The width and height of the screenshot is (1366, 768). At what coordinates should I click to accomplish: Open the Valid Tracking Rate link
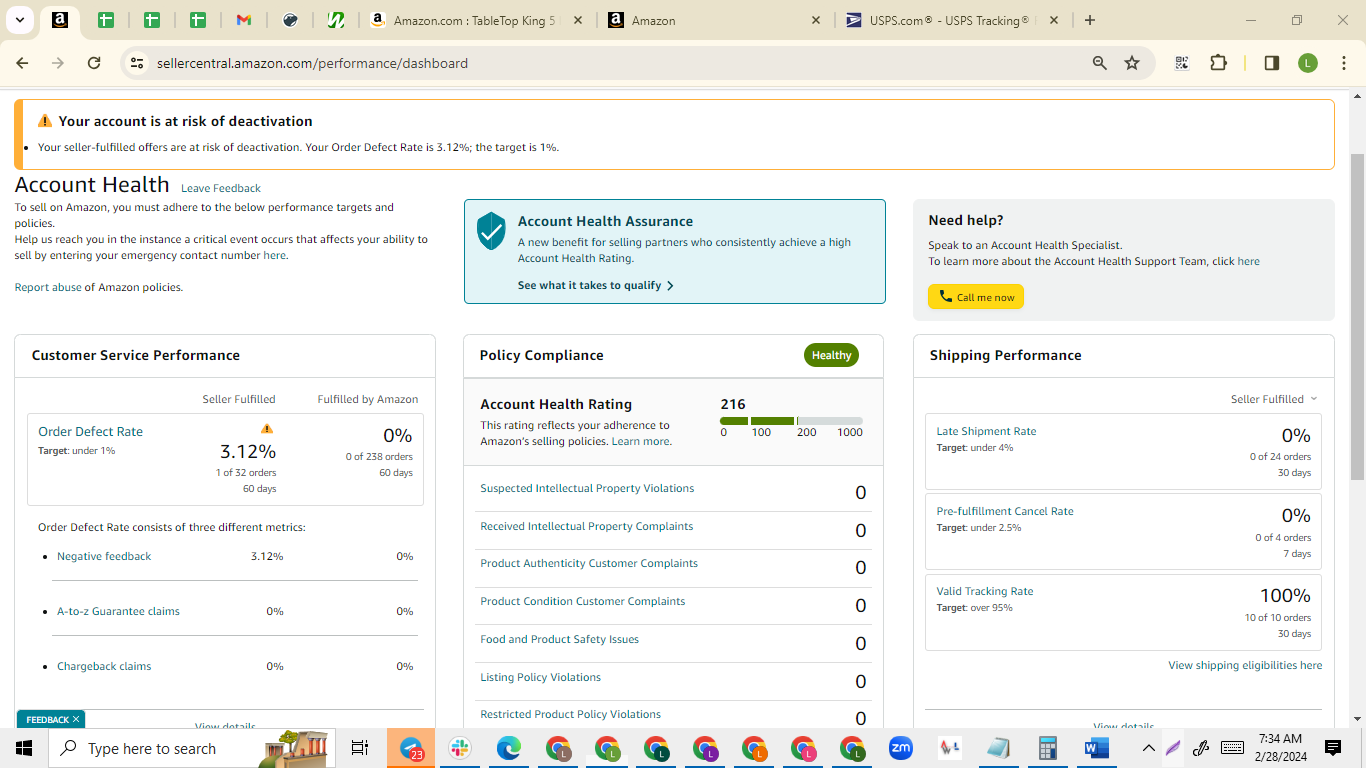point(985,592)
